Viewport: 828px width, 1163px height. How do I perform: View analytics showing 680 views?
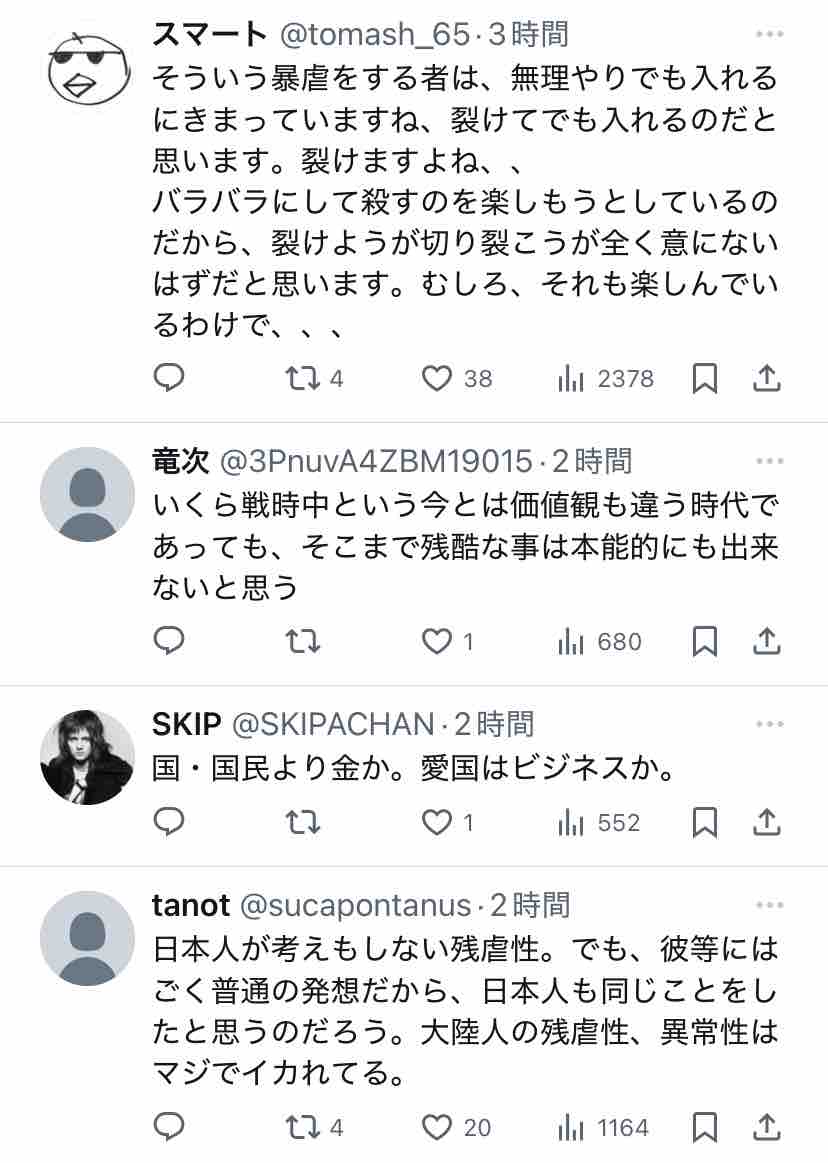600,641
